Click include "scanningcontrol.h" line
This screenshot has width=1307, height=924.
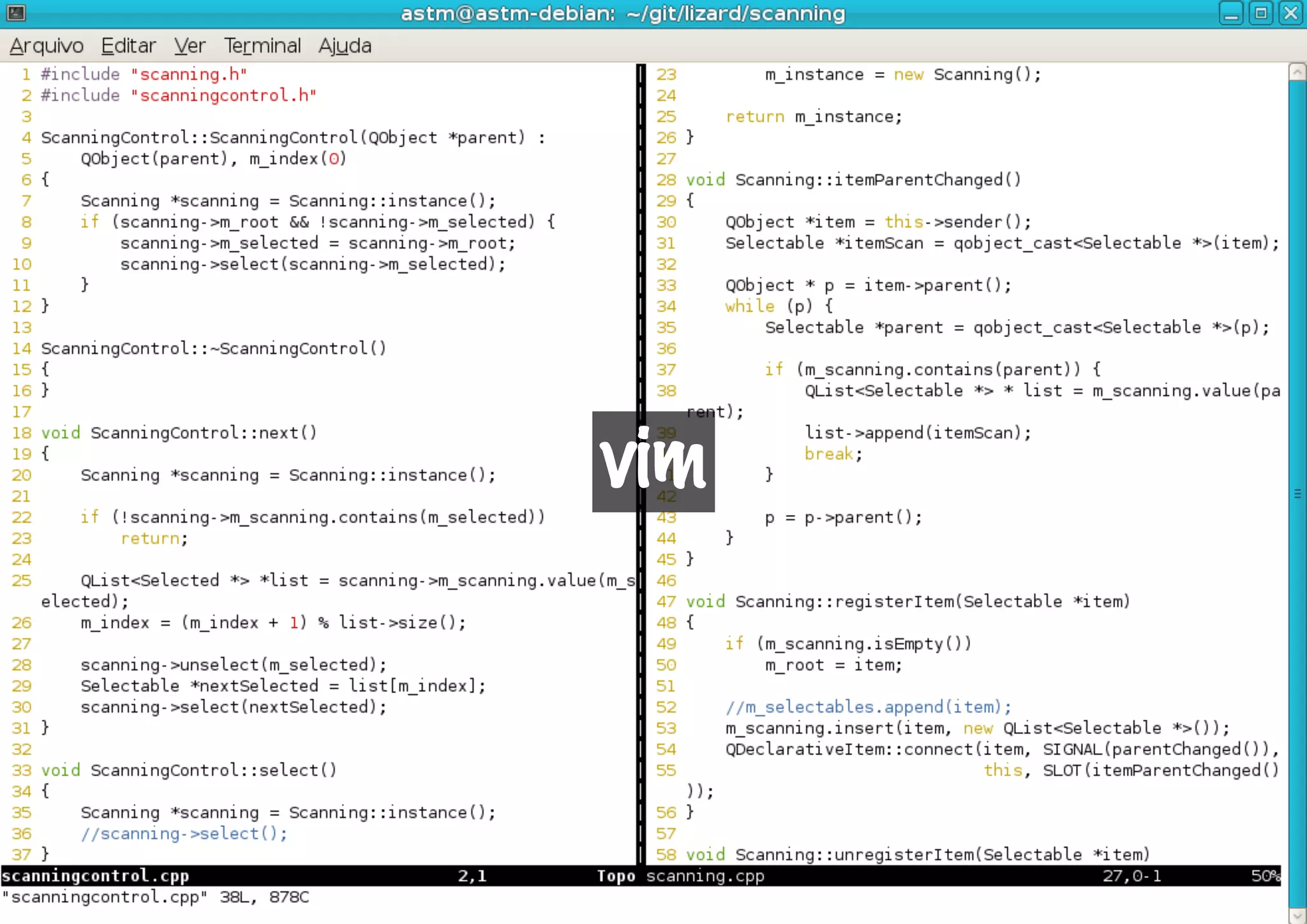pos(179,96)
